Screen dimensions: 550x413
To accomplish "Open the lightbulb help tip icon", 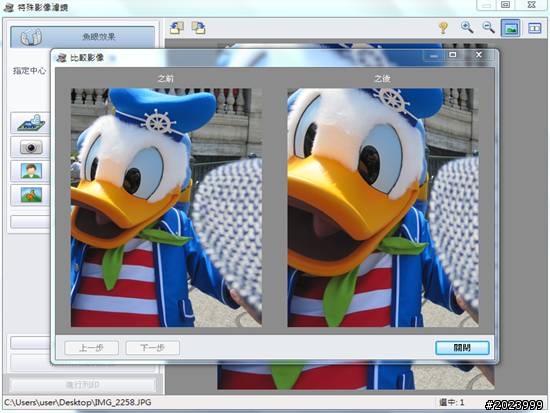I will (444, 27).
